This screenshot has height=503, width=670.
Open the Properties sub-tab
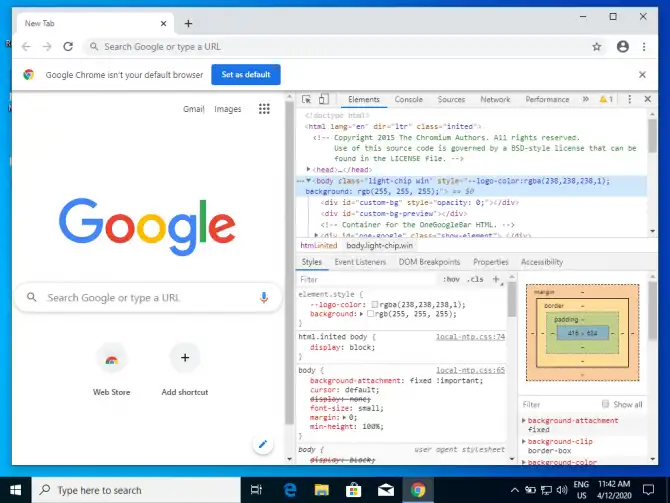tap(491, 262)
